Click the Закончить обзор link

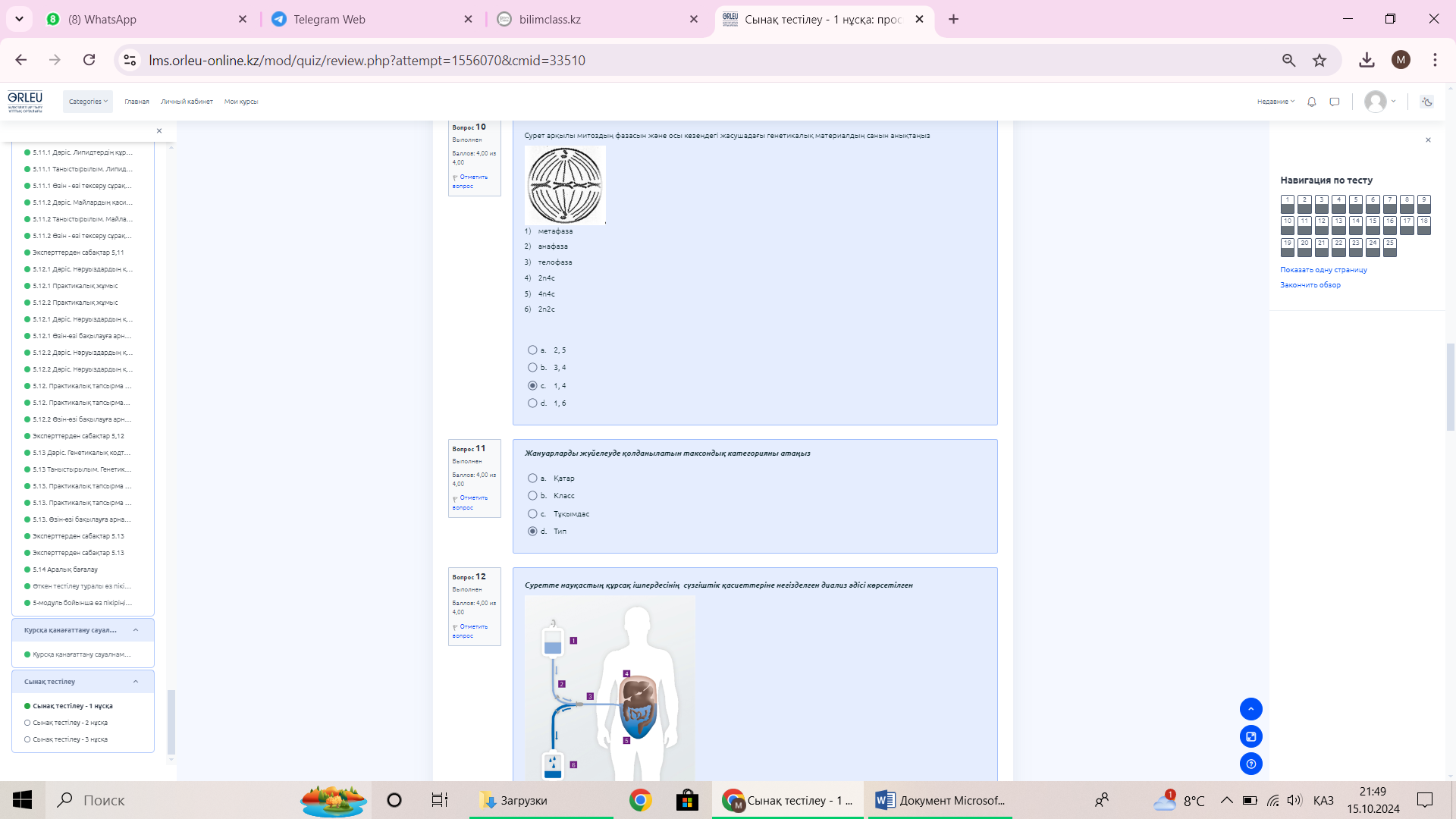pyautogui.click(x=1310, y=285)
